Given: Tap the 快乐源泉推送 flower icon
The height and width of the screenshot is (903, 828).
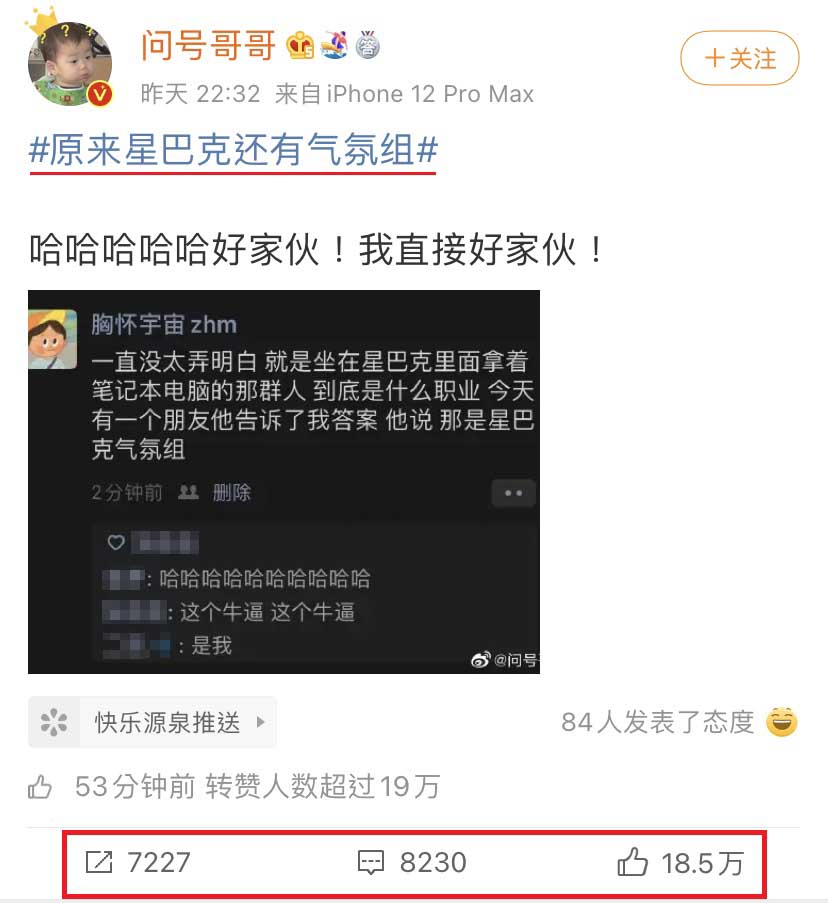Looking at the screenshot, I should point(54,722).
